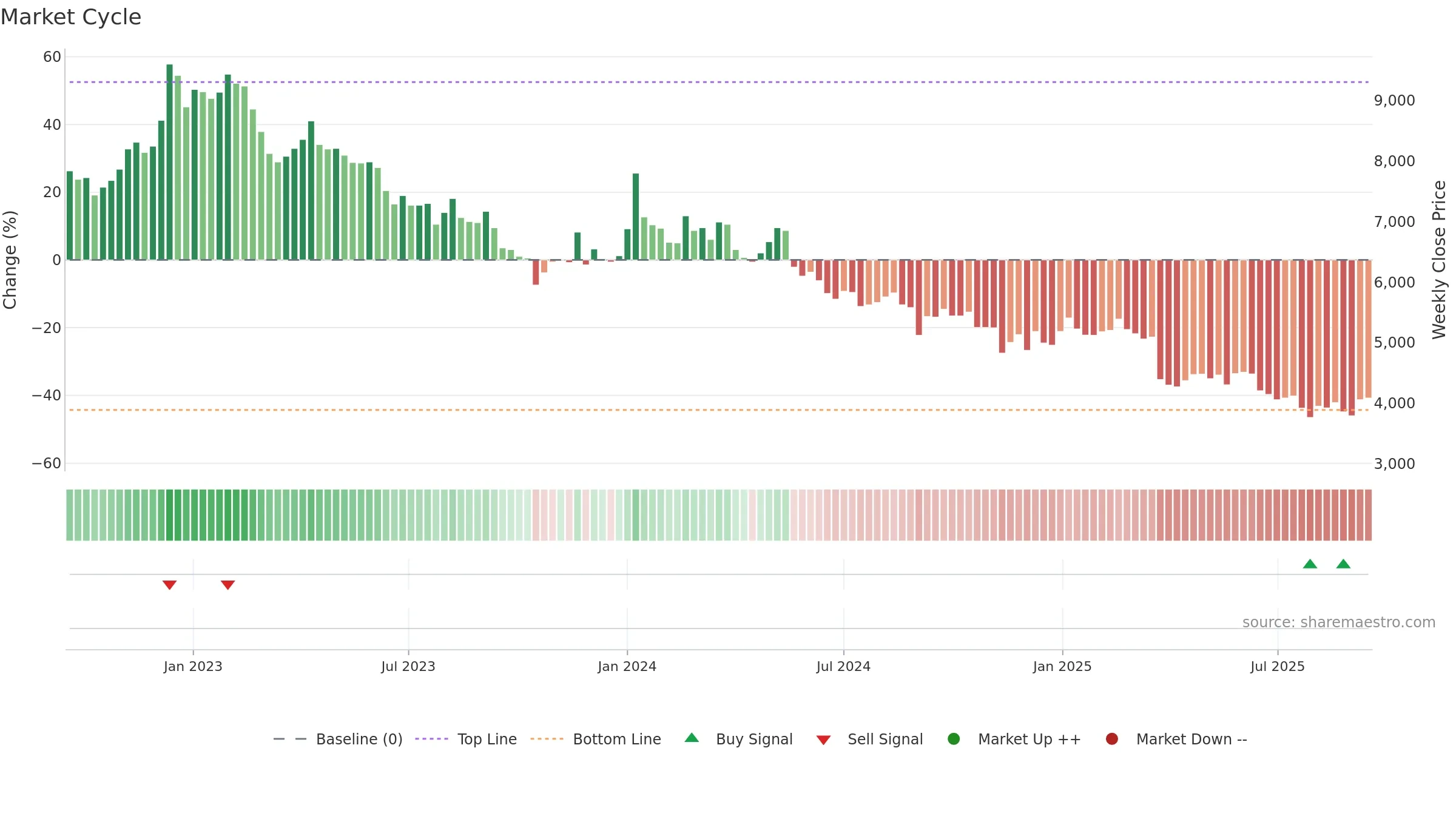Image resolution: width=1456 pixels, height=819 pixels.
Task: Click the Jan 2025 x-axis label
Action: (x=1062, y=667)
